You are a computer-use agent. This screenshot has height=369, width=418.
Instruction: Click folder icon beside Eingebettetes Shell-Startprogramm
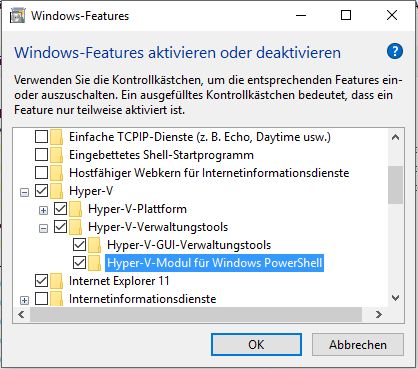(56, 155)
